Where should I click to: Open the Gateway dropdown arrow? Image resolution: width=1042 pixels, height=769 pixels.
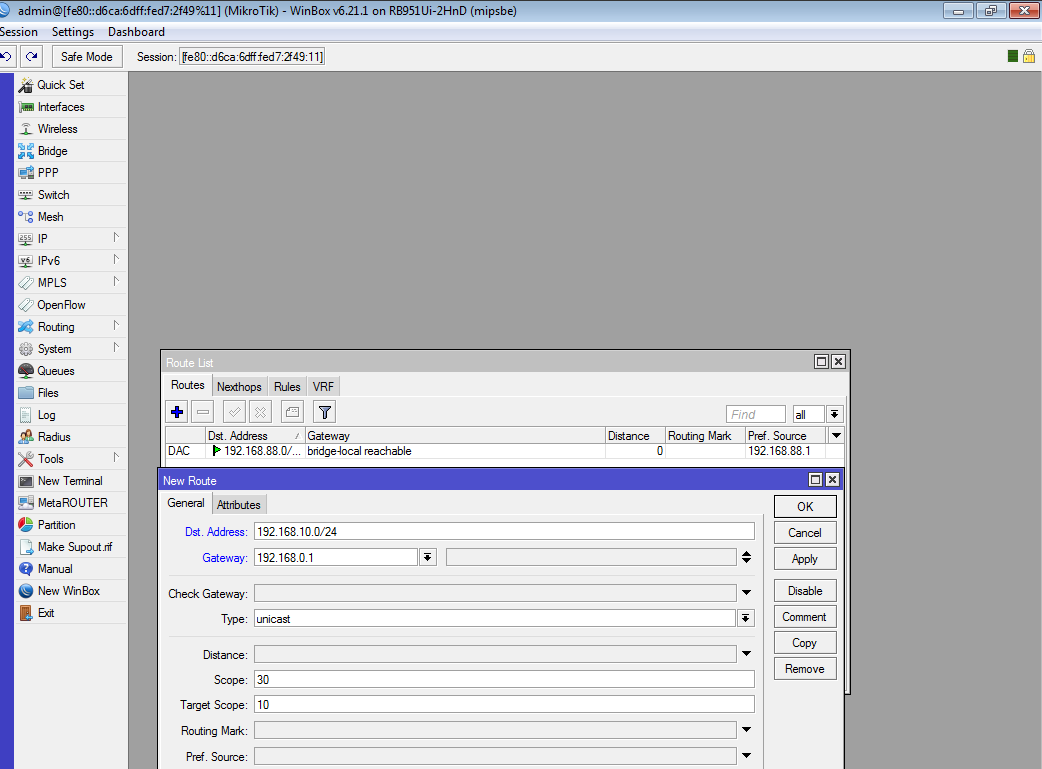(x=428, y=558)
